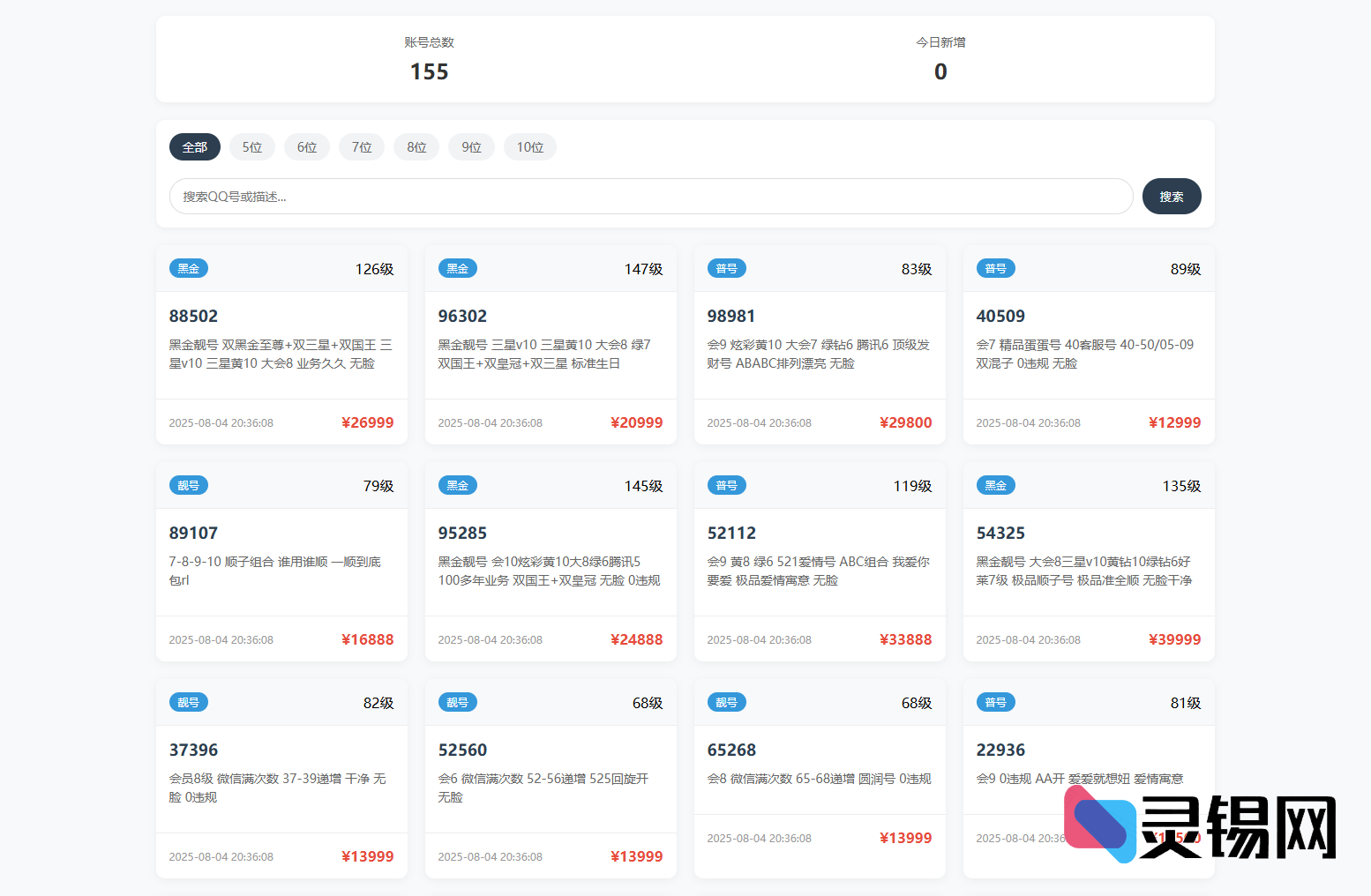Click price ¥24888 on card 95285
This screenshot has width=1371, height=896.
(636, 639)
